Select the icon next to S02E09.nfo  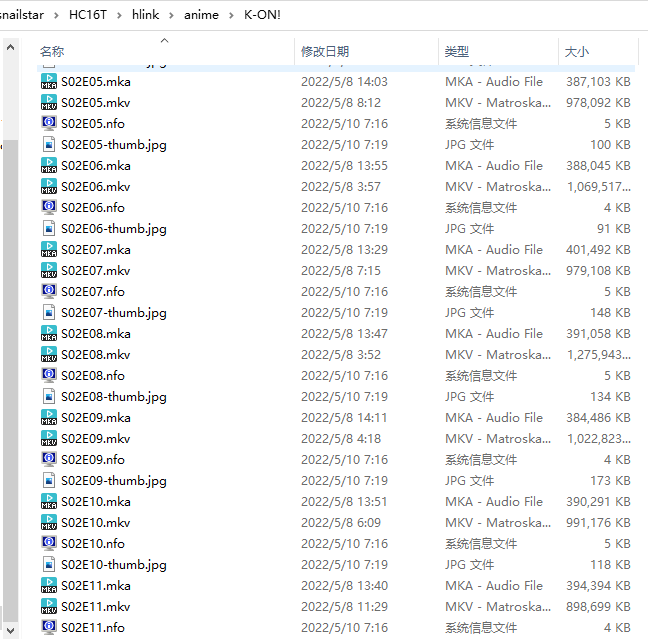pos(49,460)
